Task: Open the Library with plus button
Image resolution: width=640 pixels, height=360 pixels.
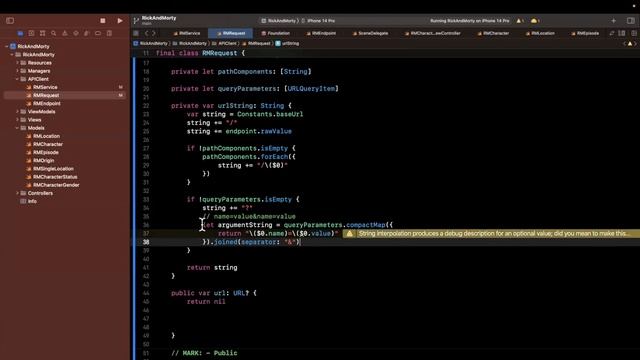Action: (x=613, y=20)
